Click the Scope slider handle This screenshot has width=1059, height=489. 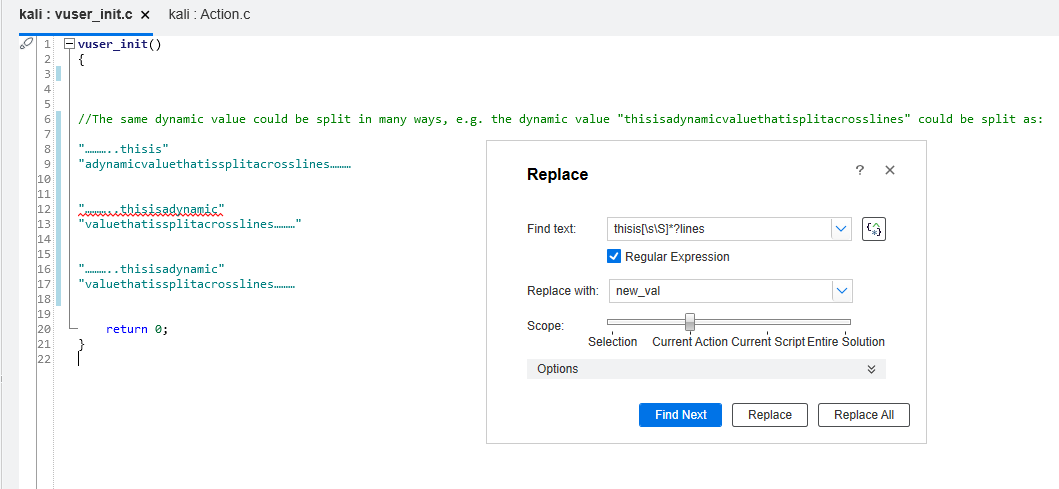coord(690,321)
